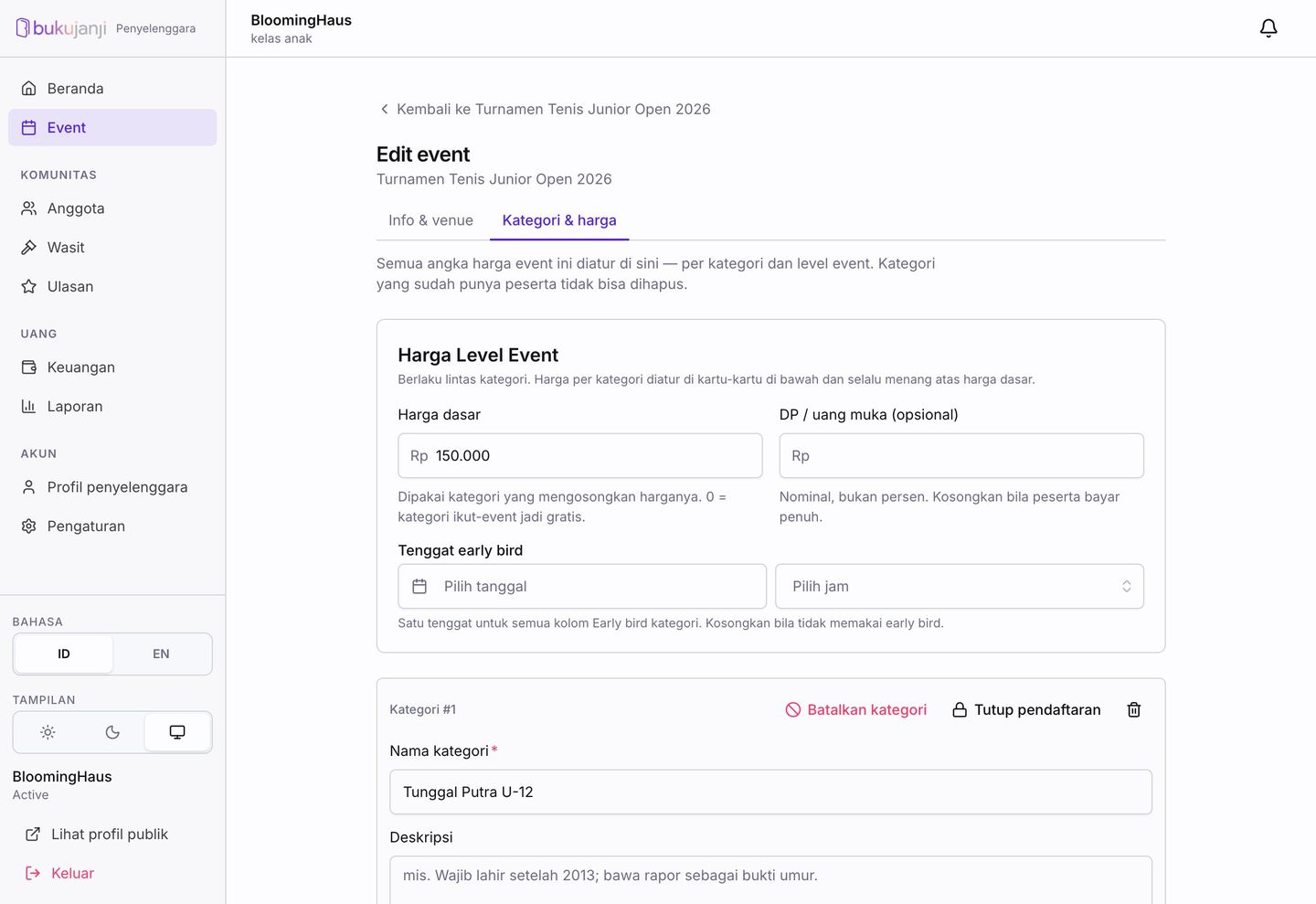Click Tutup pendaftaran button
The height and width of the screenshot is (904, 1316).
pyautogui.click(x=1026, y=710)
